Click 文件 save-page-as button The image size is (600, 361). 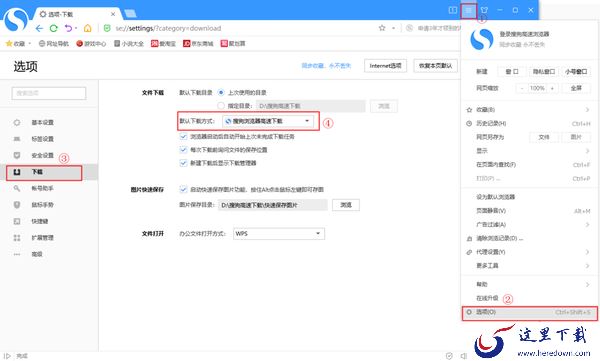[544, 137]
